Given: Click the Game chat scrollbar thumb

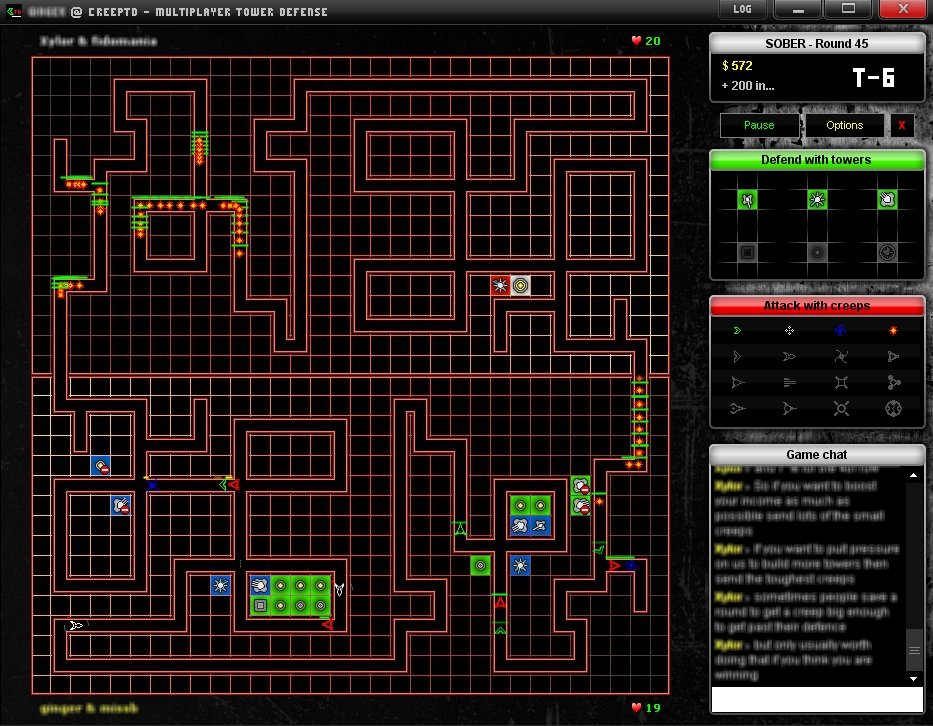Looking at the screenshot, I should (x=914, y=650).
